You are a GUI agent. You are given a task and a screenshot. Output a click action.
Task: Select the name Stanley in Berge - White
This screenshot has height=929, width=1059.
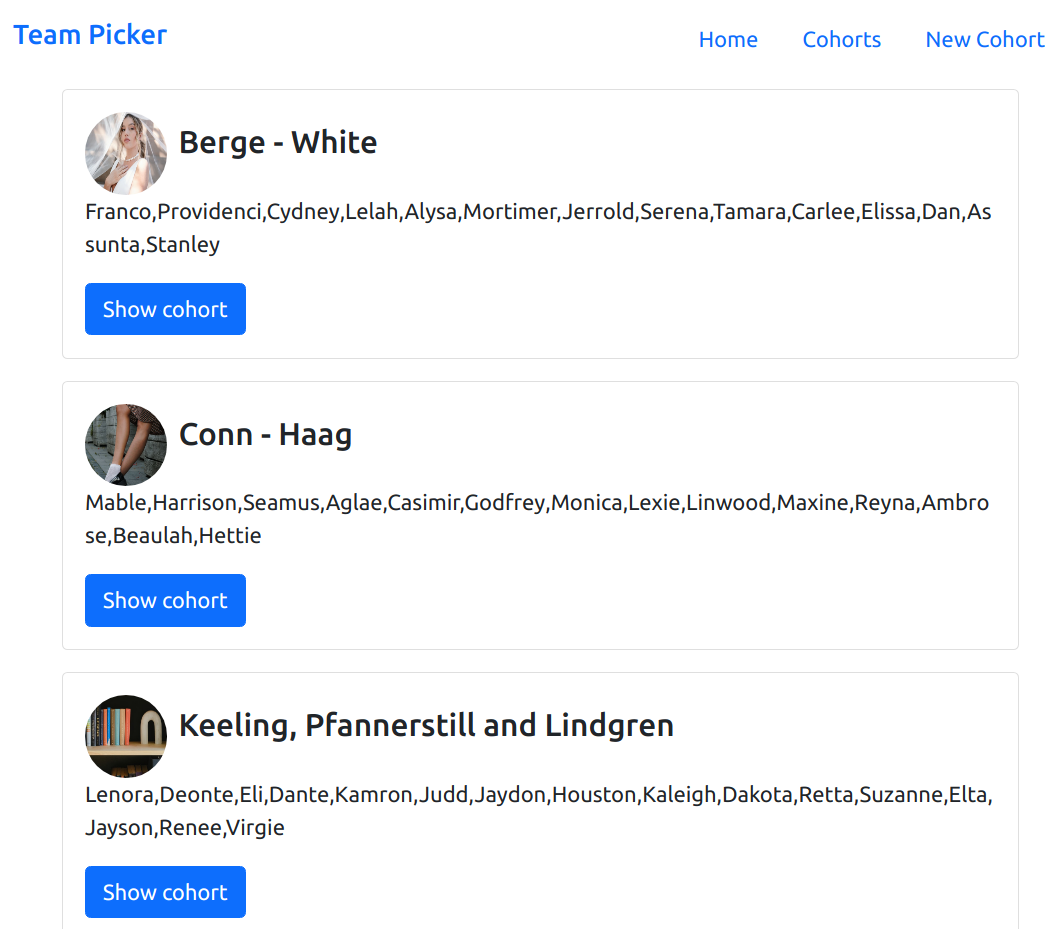(183, 244)
